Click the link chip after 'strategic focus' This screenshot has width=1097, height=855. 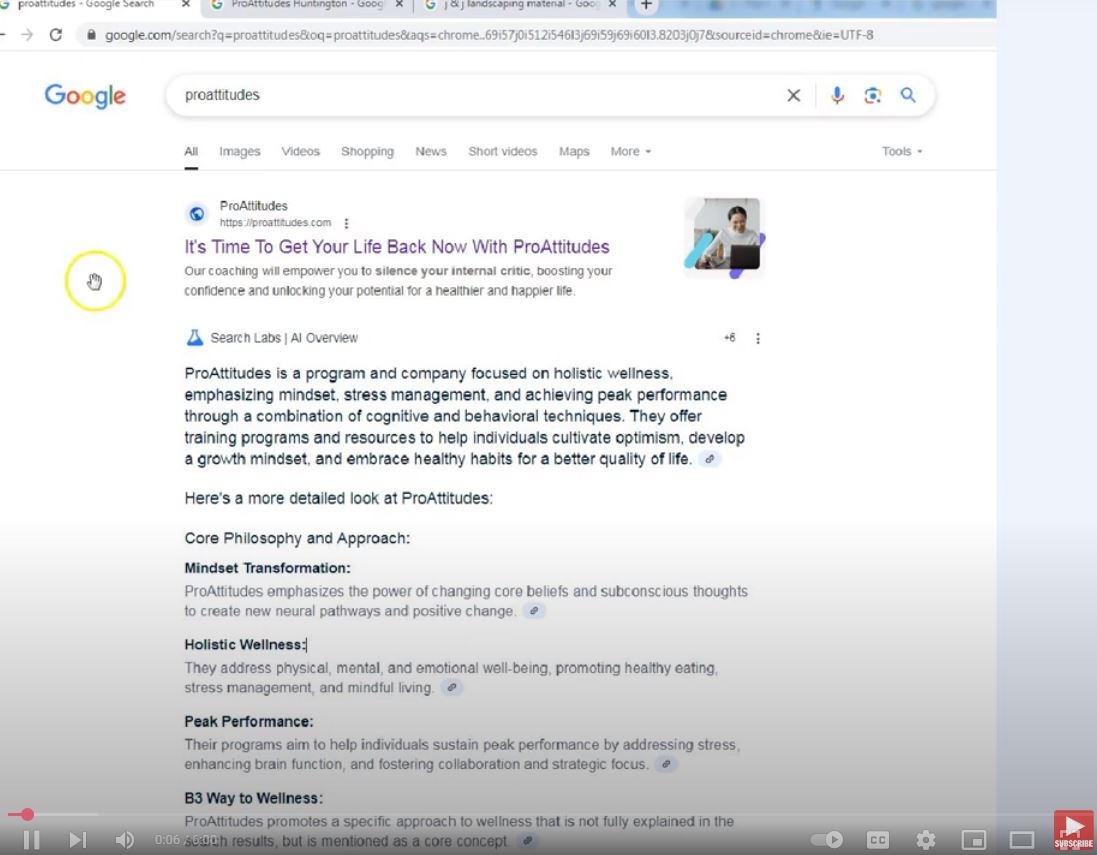pos(666,765)
